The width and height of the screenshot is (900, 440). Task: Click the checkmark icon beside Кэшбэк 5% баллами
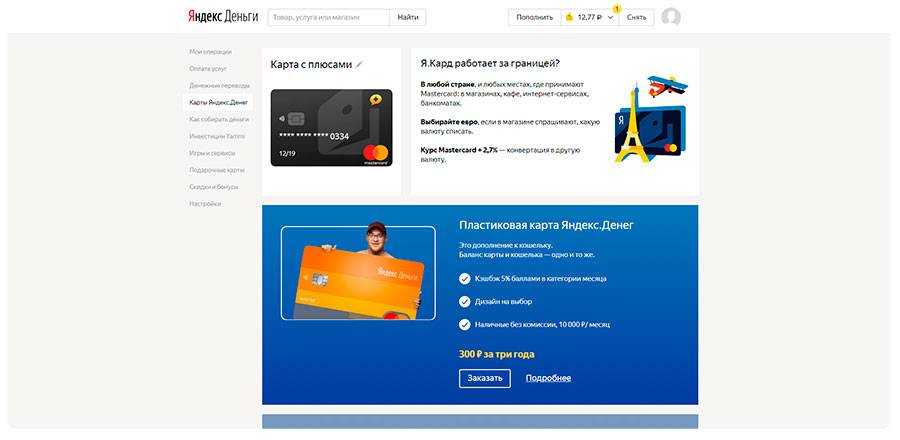coord(464,278)
